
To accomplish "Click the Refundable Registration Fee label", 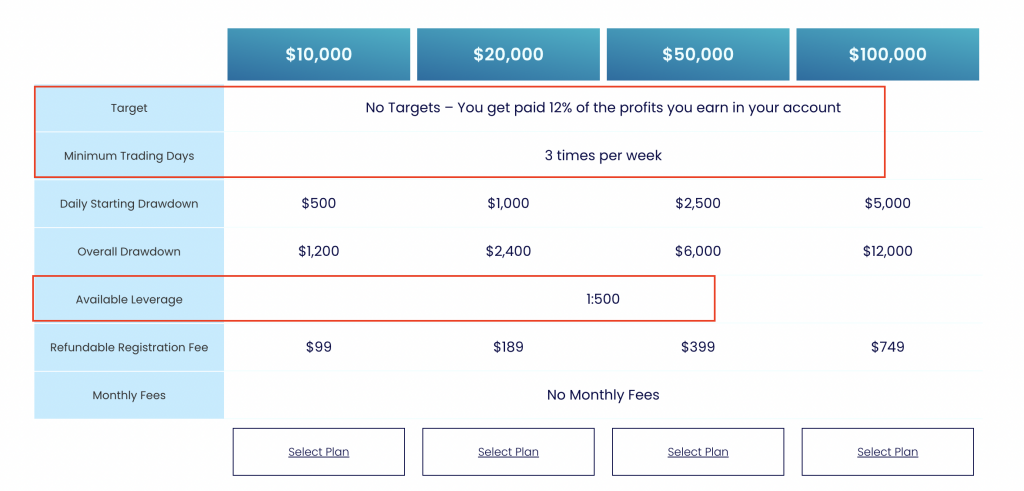I will click(x=129, y=347).
